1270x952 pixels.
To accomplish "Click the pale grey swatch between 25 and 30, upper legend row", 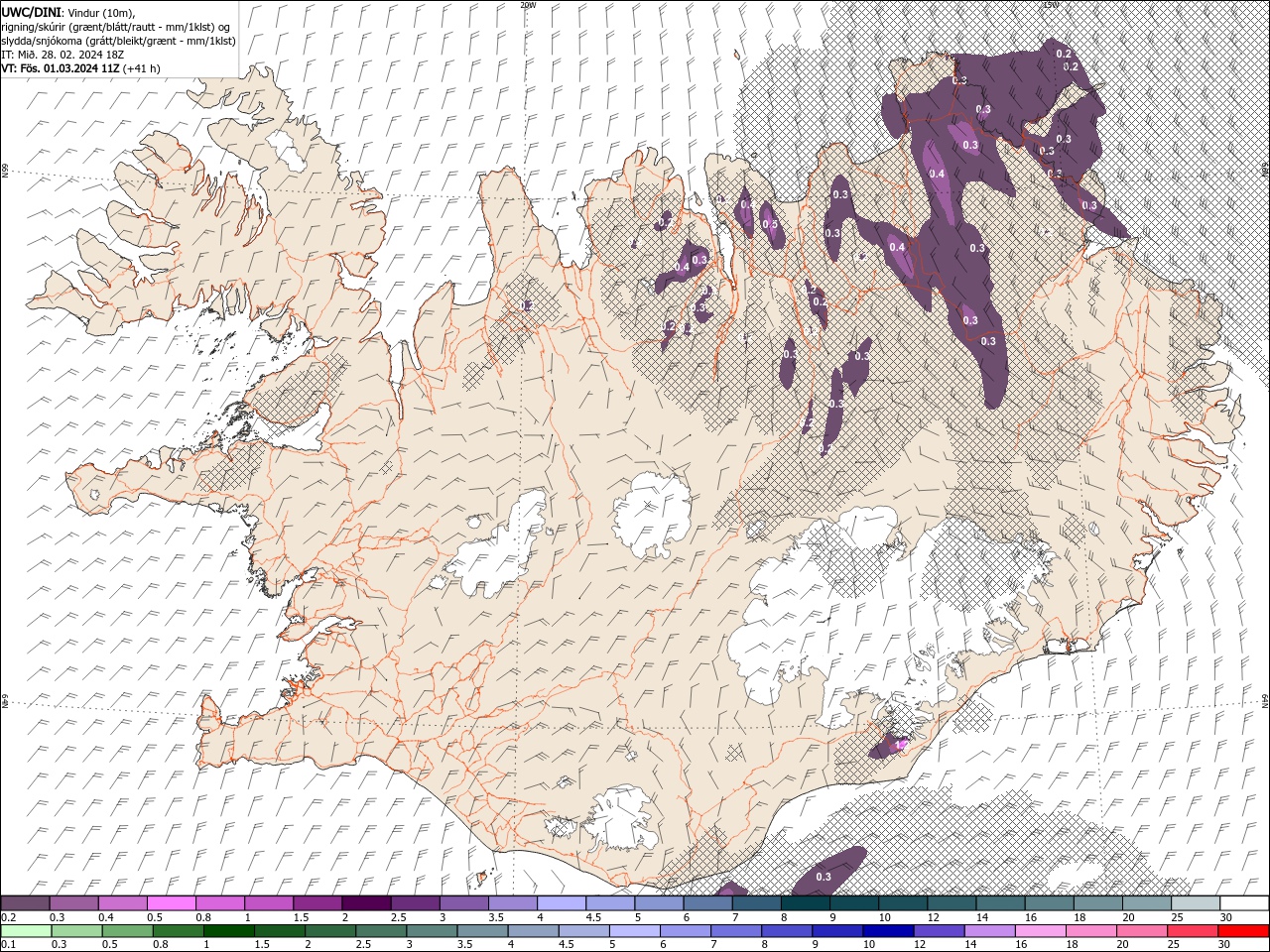I will coord(1196,903).
